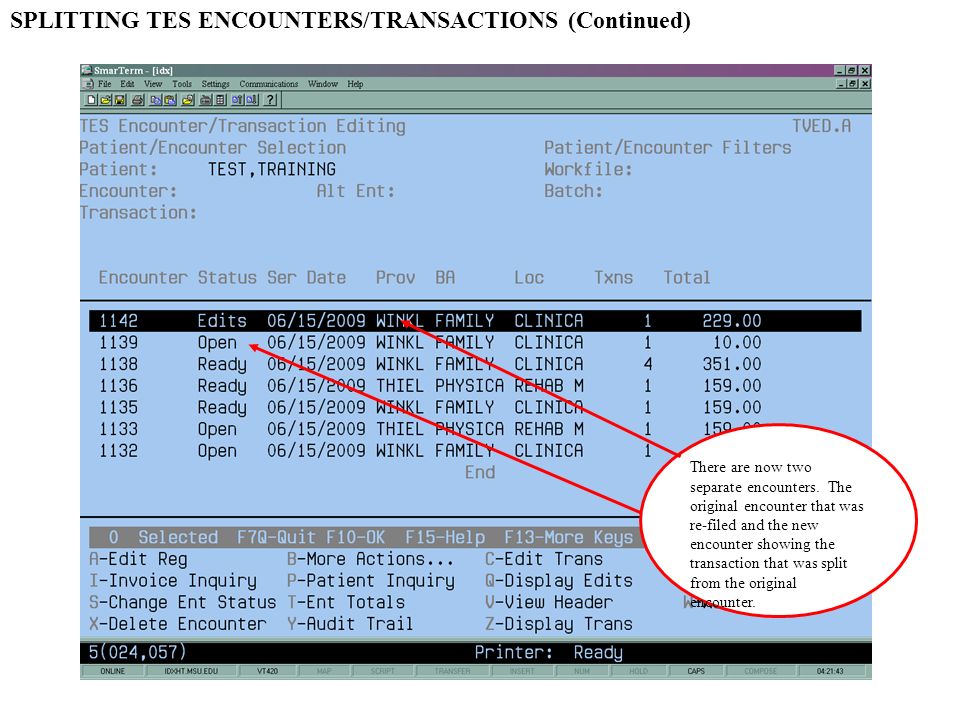Click the question mark Help toolbar icon
The width and height of the screenshot is (960, 720).
click(x=271, y=99)
